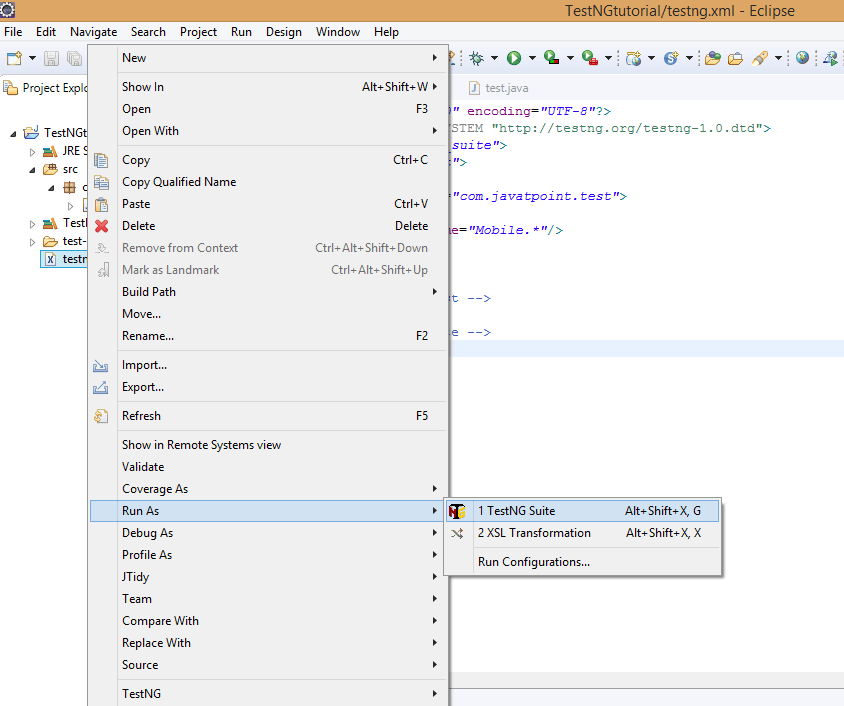Click the Search flashlight icon in toolbar
Image resolution: width=844 pixels, height=706 pixels.
[x=760, y=58]
